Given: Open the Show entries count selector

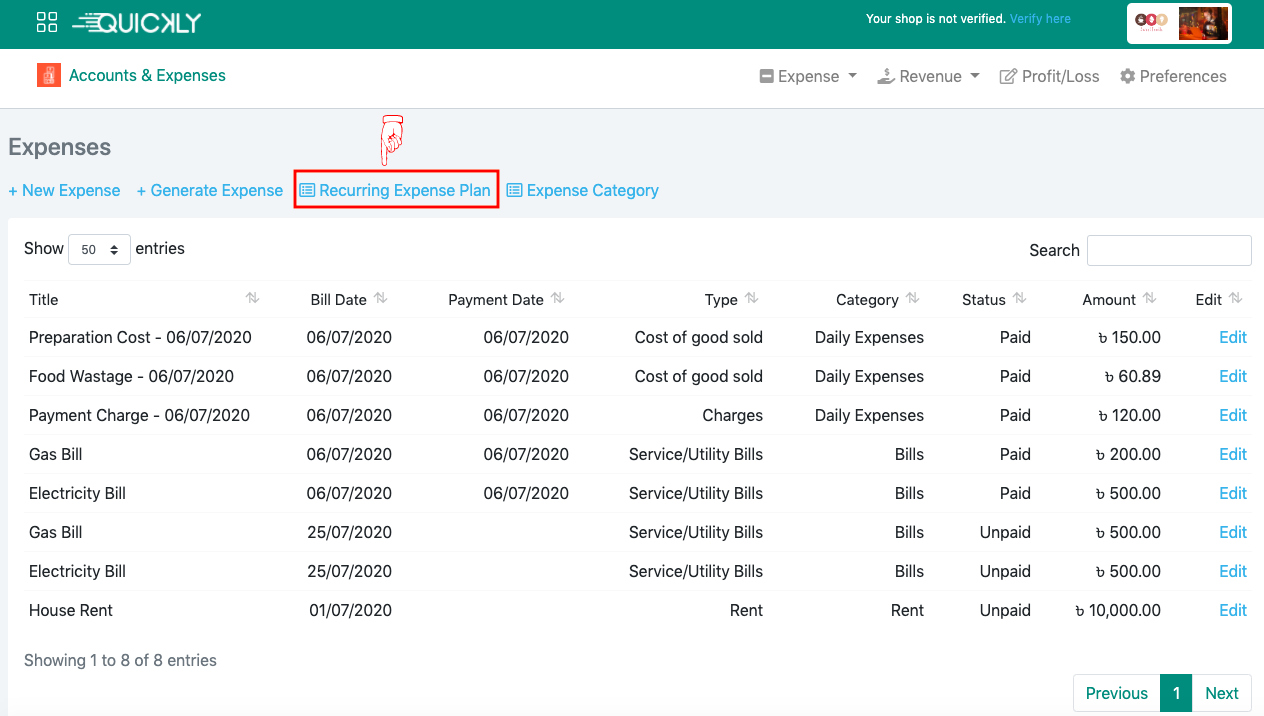Looking at the screenshot, I should (x=99, y=250).
